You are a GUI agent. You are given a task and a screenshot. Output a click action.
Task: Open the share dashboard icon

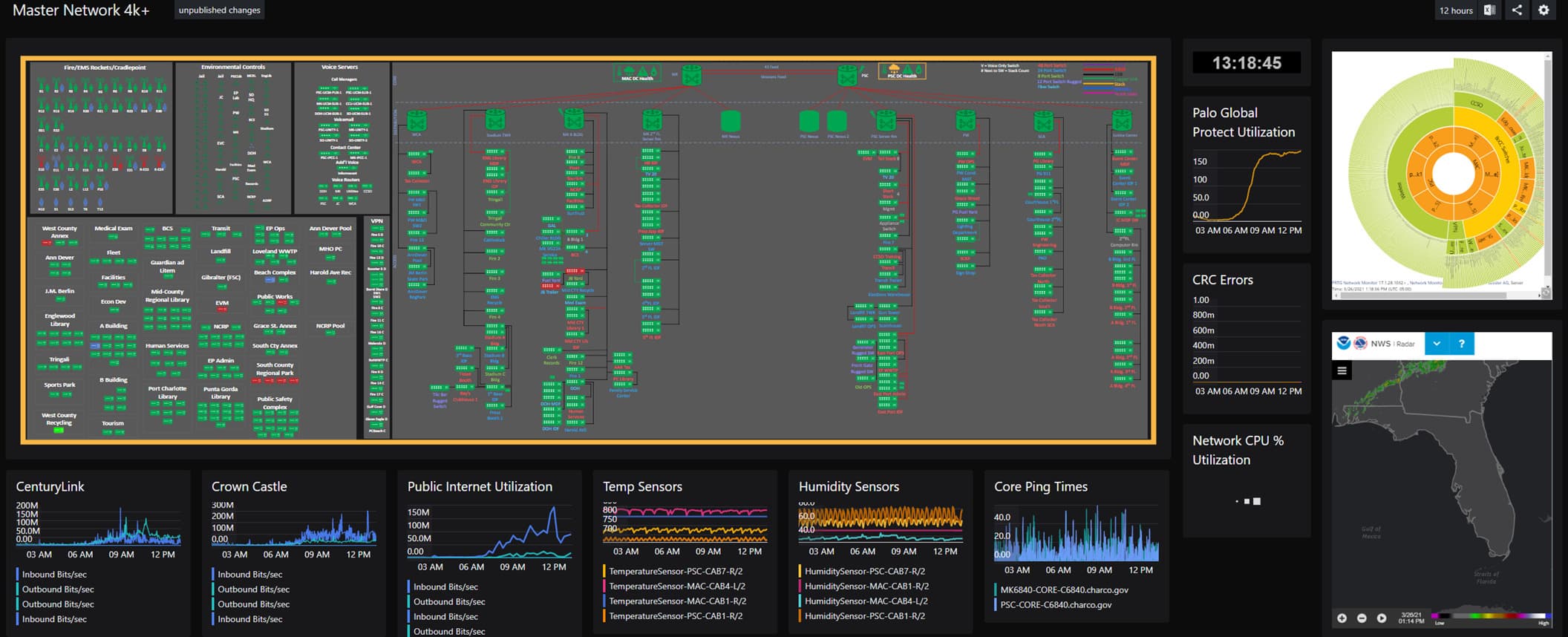click(x=1517, y=10)
